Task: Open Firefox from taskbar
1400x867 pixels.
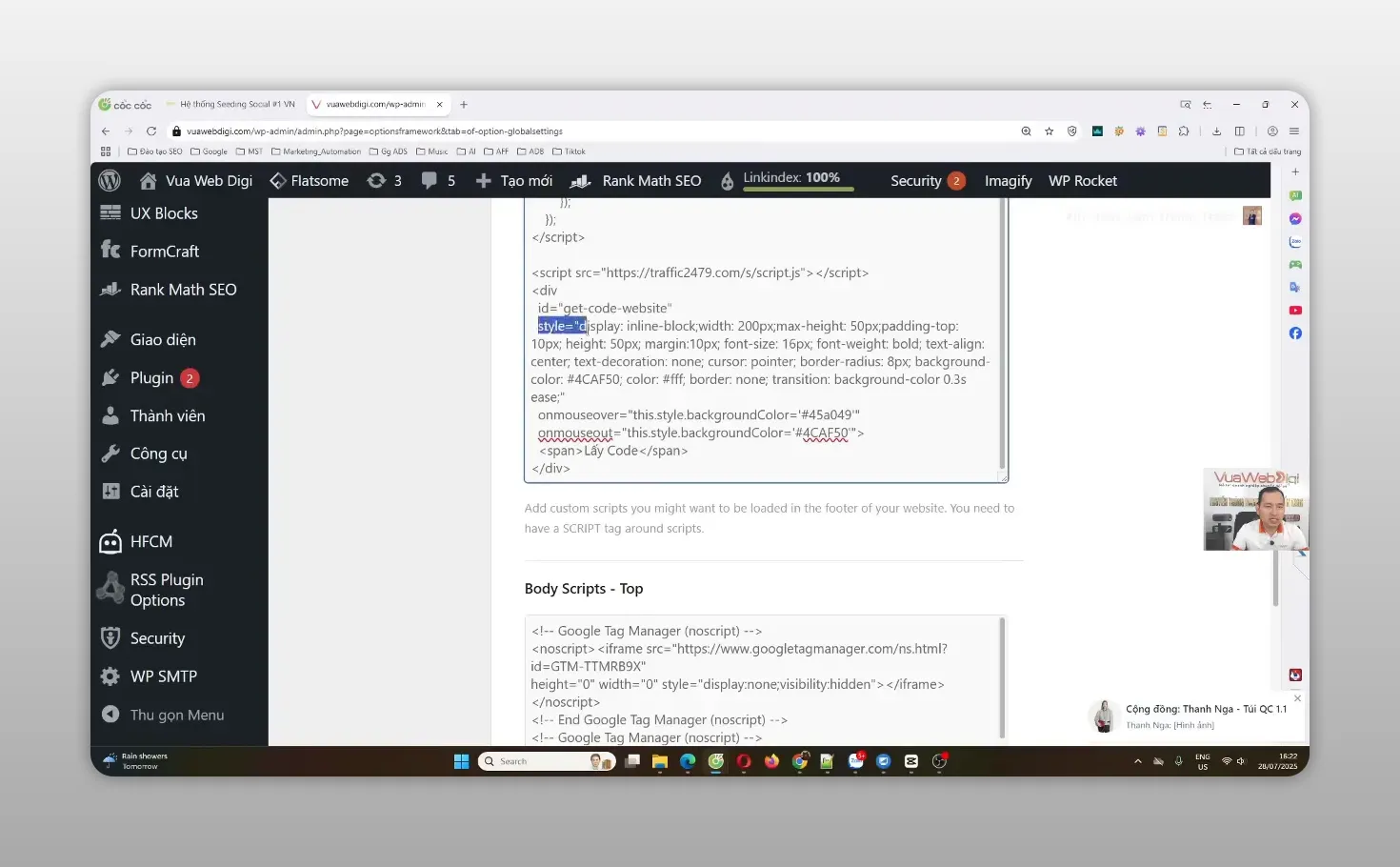Action: (771, 761)
